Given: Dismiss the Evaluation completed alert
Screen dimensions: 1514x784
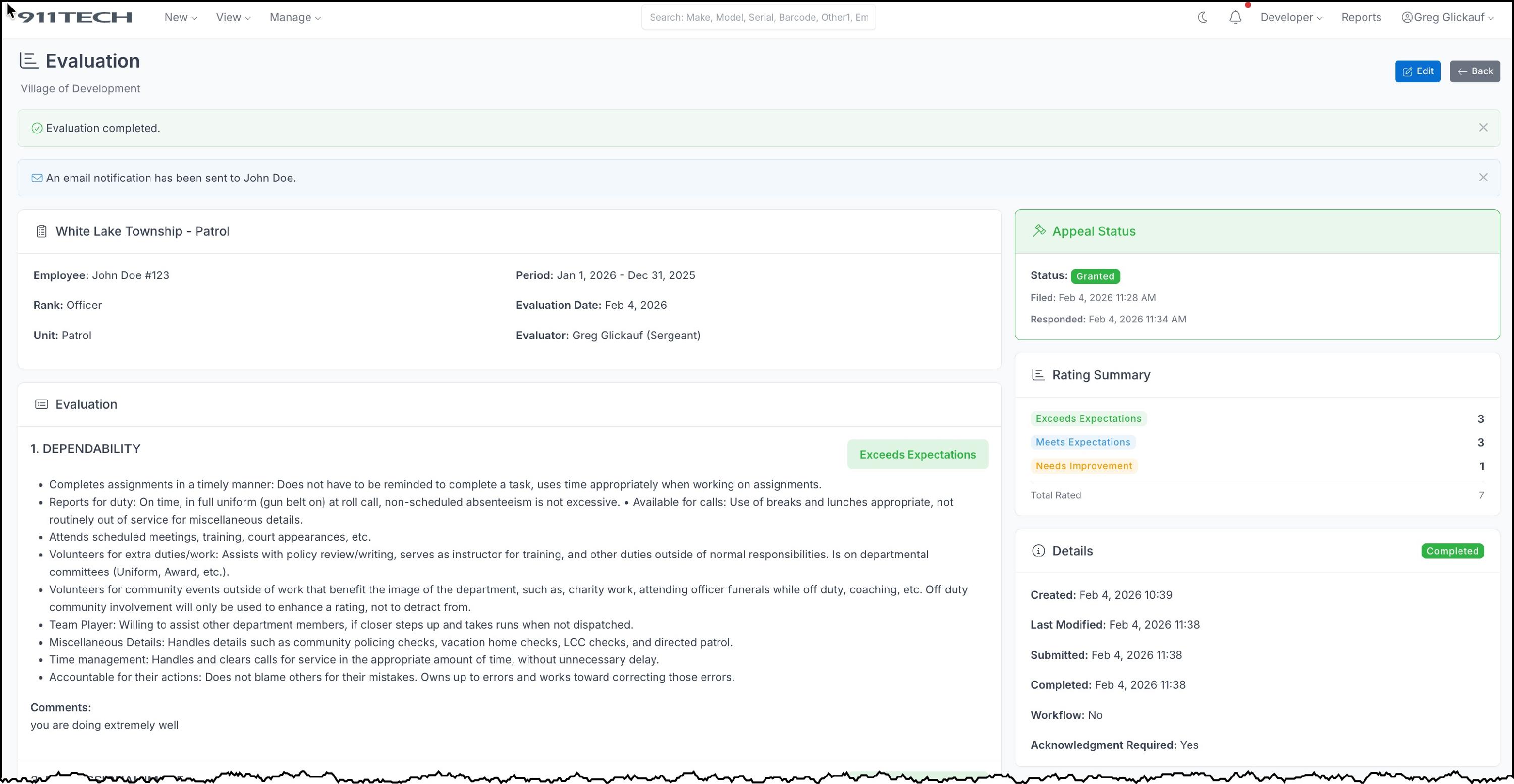Looking at the screenshot, I should click(x=1483, y=128).
